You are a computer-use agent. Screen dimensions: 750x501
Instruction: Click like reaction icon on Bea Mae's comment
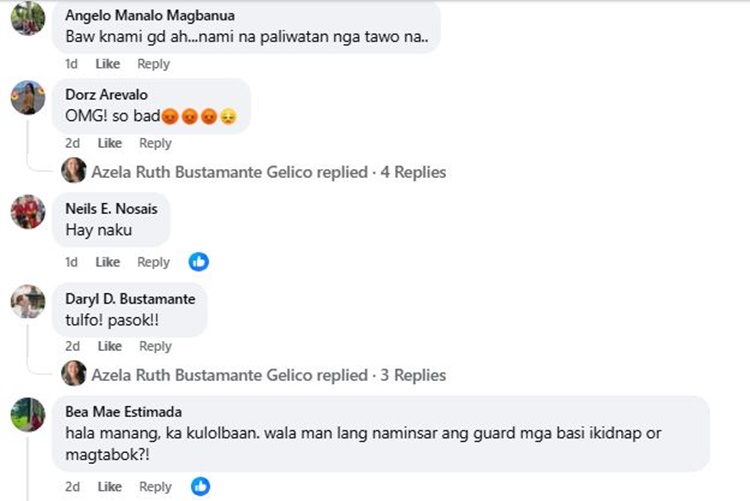pyautogui.click(x=201, y=487)
